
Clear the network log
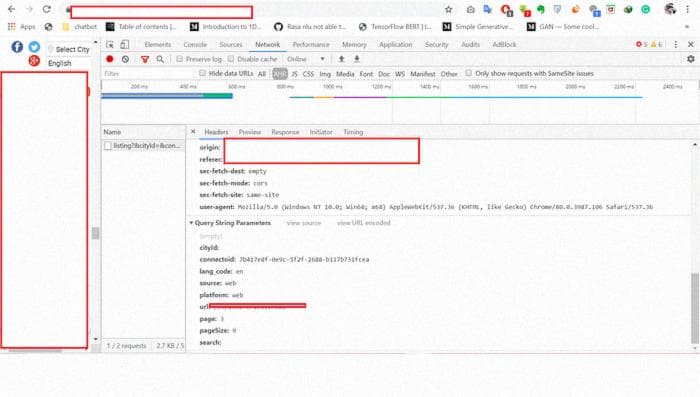[125, 59]
